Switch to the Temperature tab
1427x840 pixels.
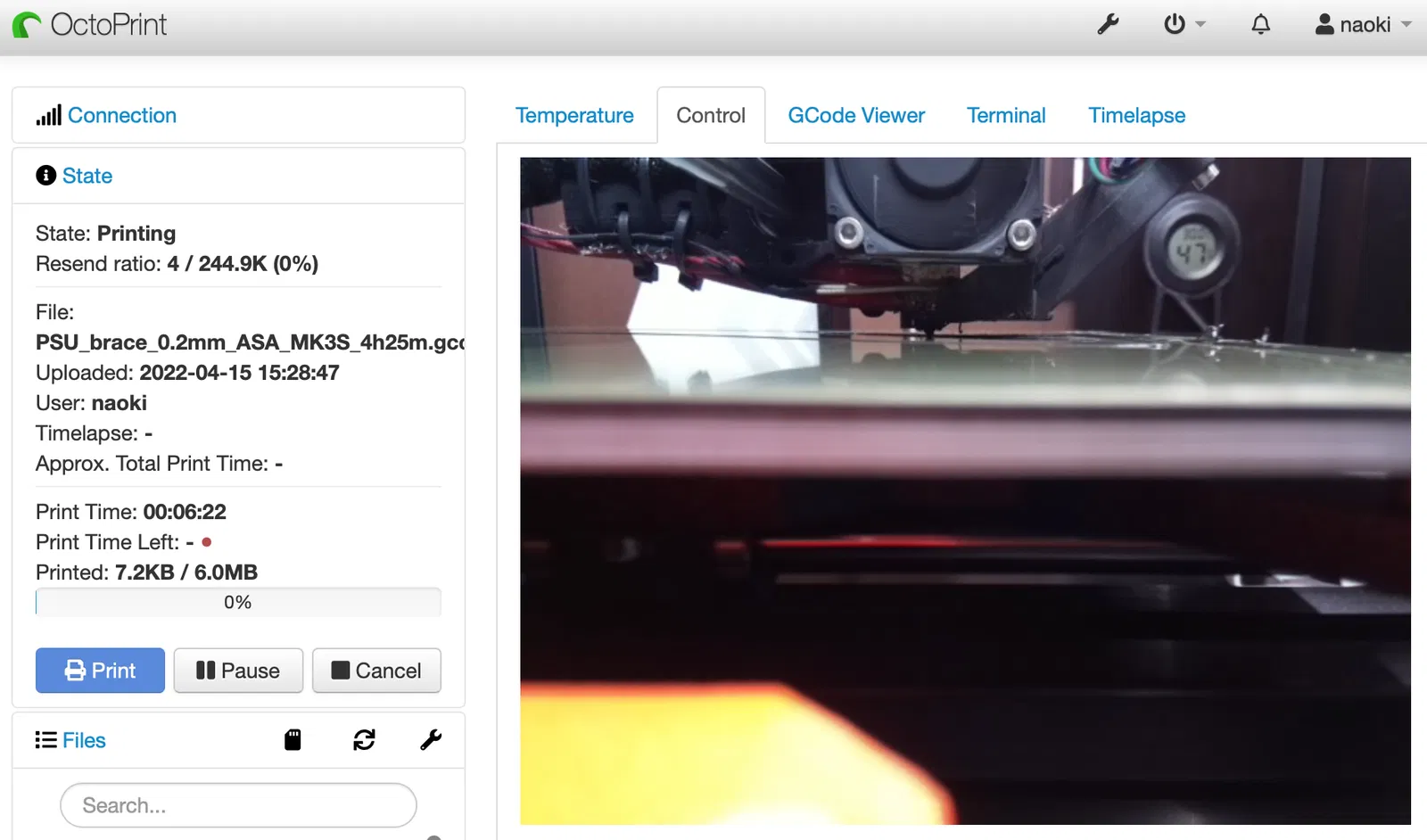(x=574, y=115)
